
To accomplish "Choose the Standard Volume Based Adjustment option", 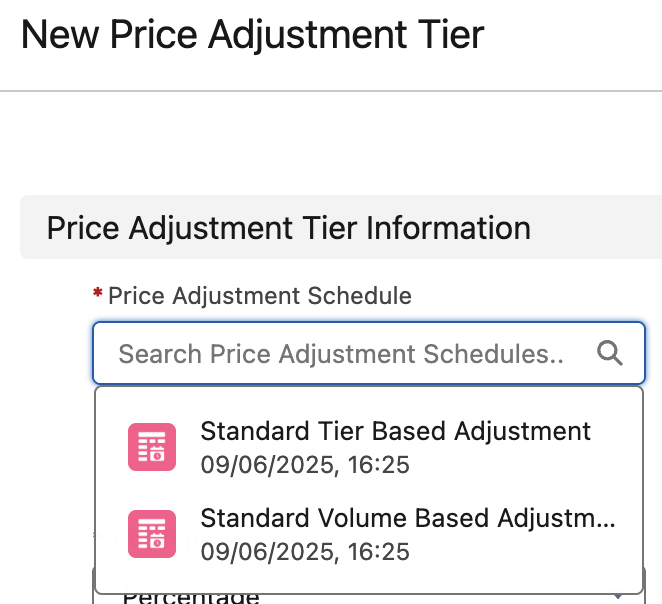I will click(x=406, y=519).
